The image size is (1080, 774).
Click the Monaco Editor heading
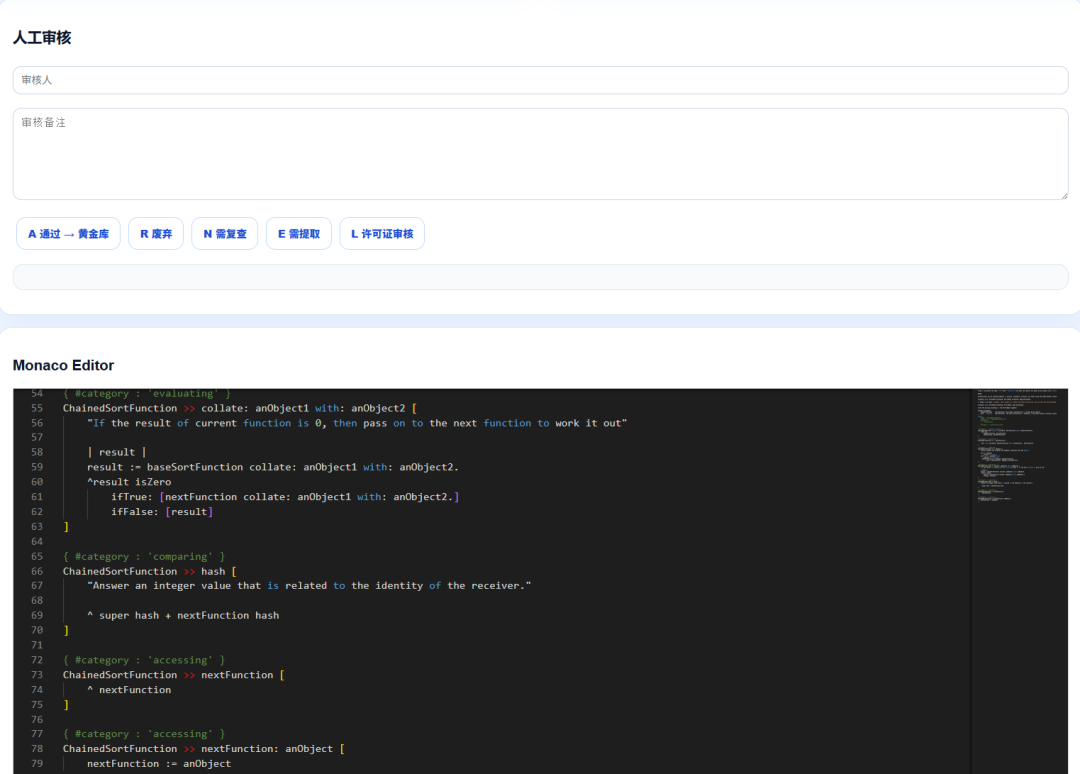(x=63, y=365)
